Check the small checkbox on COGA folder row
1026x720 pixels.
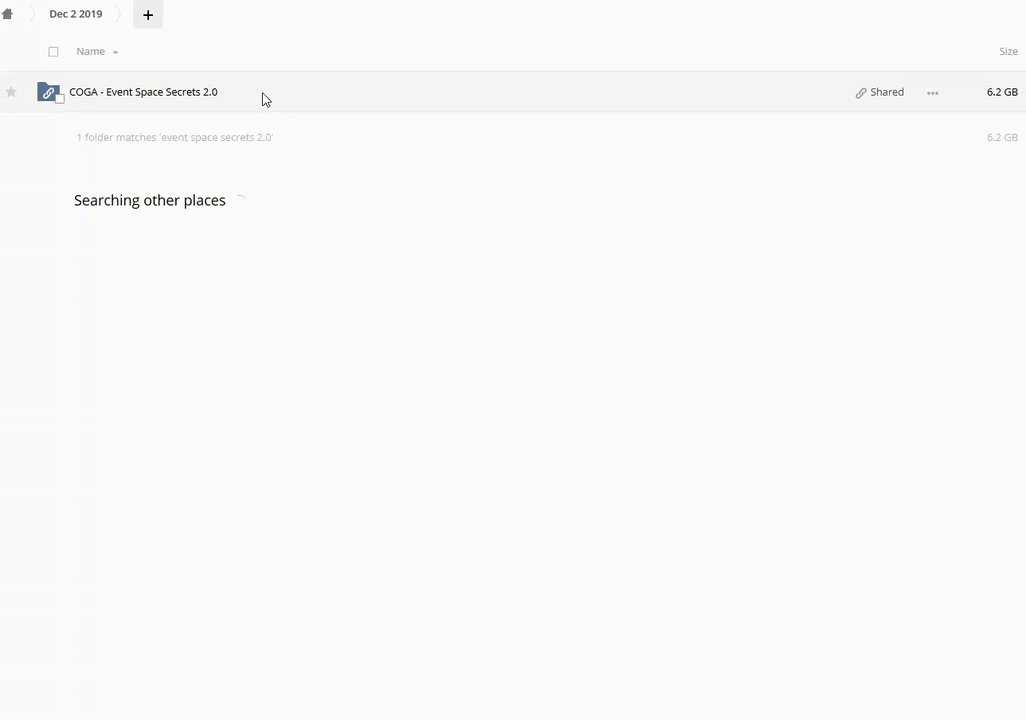coord(60,99)
